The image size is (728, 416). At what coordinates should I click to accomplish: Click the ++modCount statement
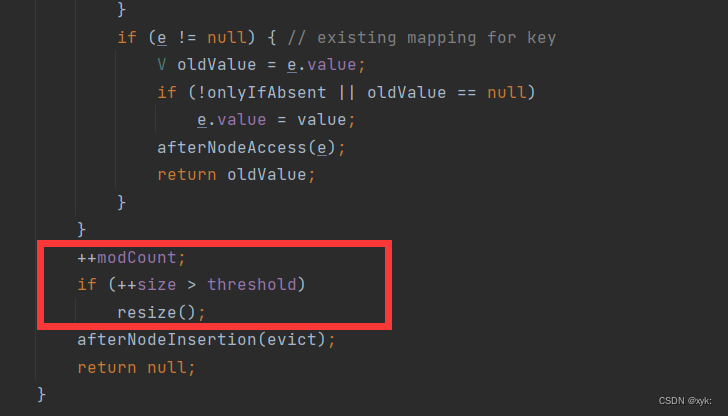(131, 257)
